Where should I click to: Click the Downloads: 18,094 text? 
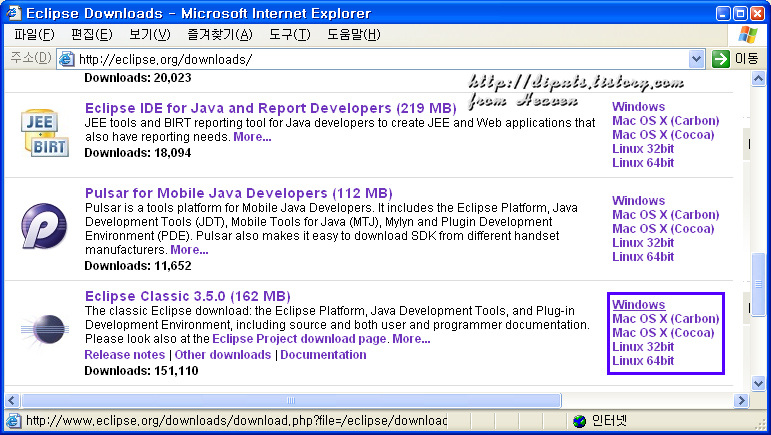point(138,153)
